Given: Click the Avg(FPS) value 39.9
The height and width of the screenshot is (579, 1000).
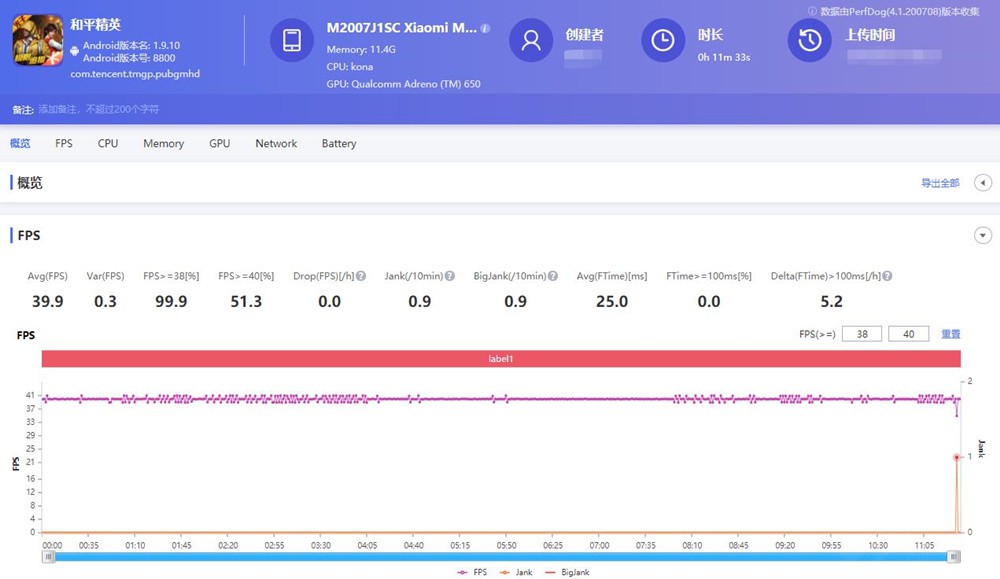Looking at the screenshot, I should (x=48, y=302).
